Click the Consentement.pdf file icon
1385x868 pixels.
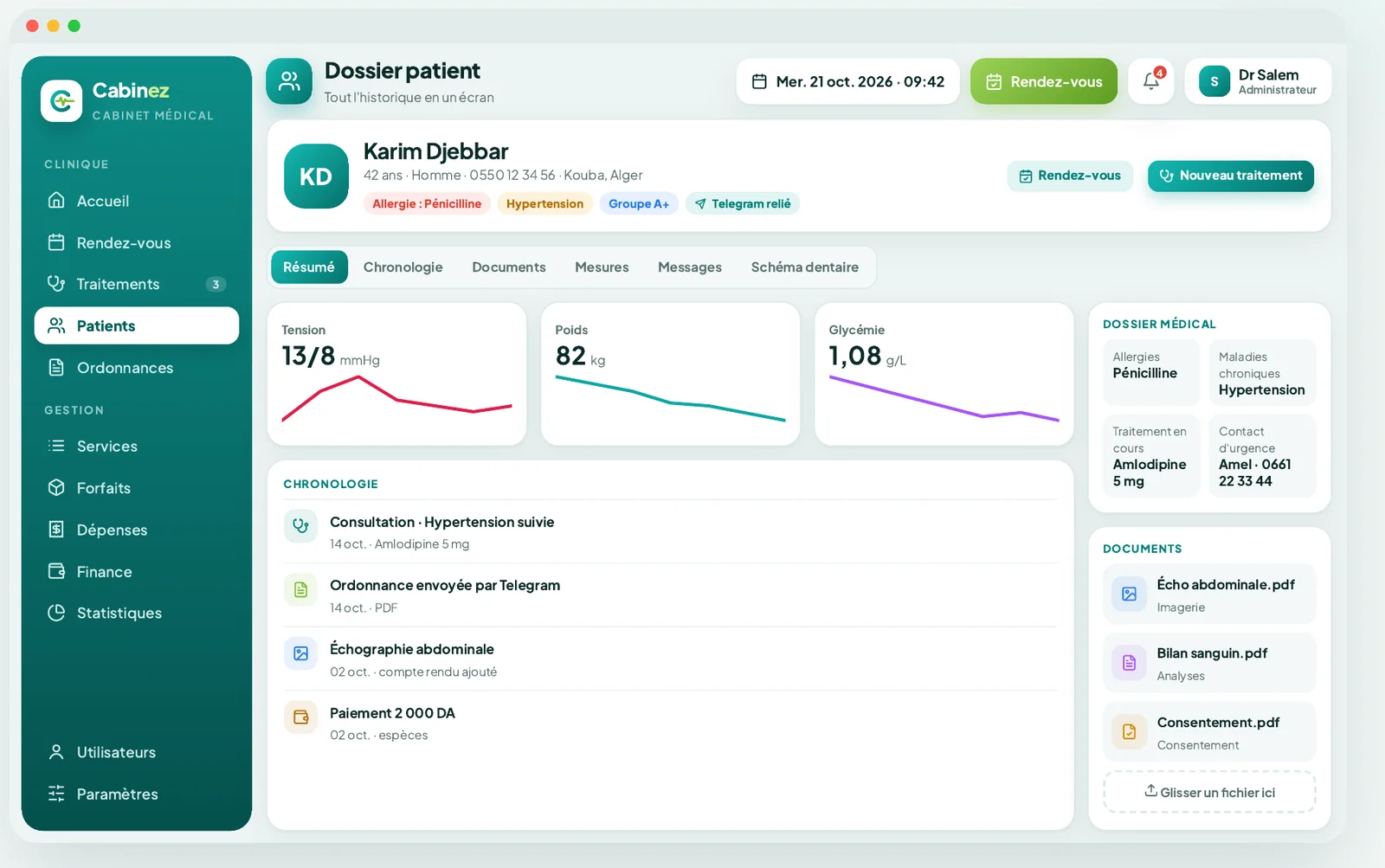click(1129, 732)
